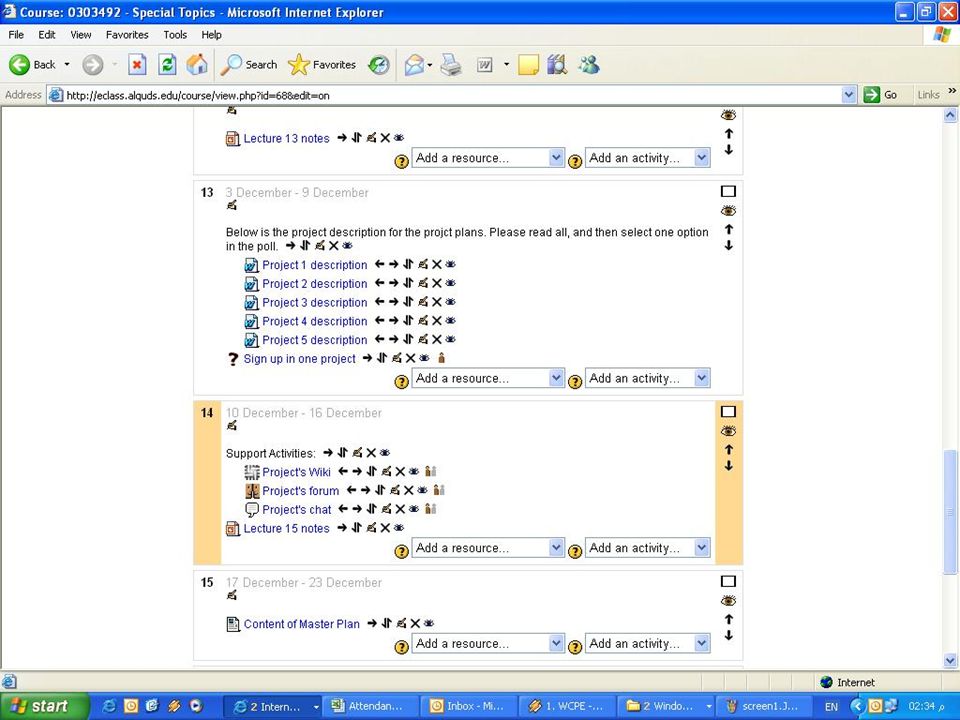960x720 pixels.
Task: Hide Project 3 description via eye icon
Action: 451,302
